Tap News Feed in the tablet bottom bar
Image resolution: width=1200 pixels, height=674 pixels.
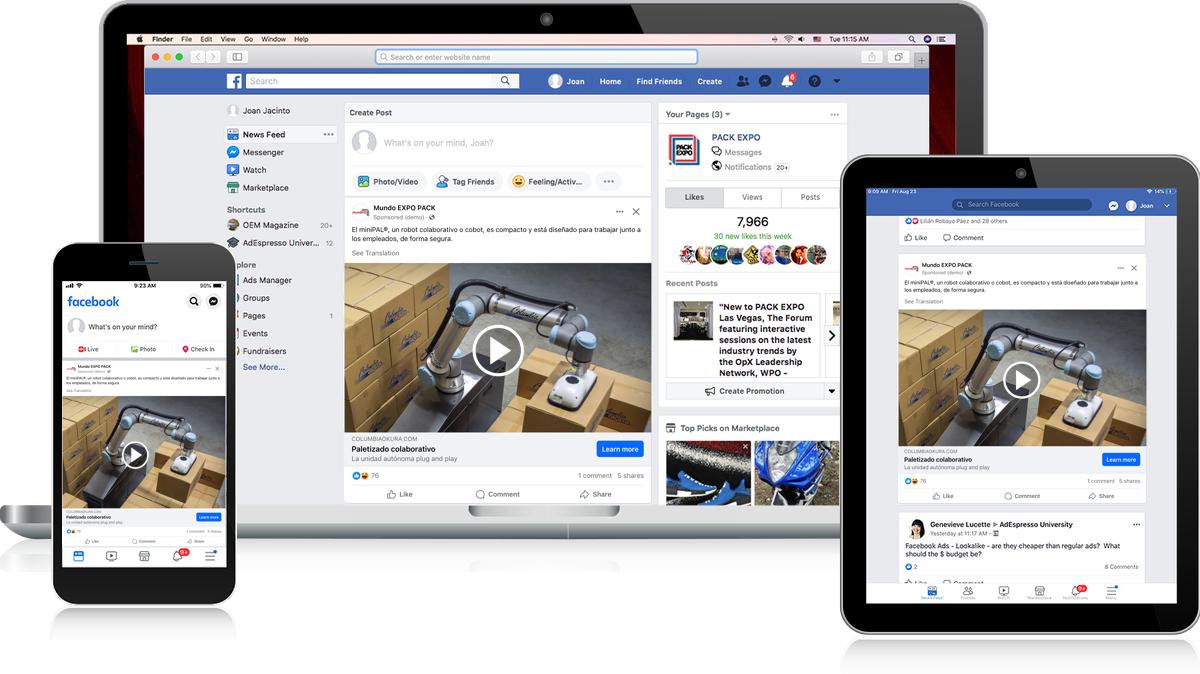pyautogui.click(x=932, y=593)
